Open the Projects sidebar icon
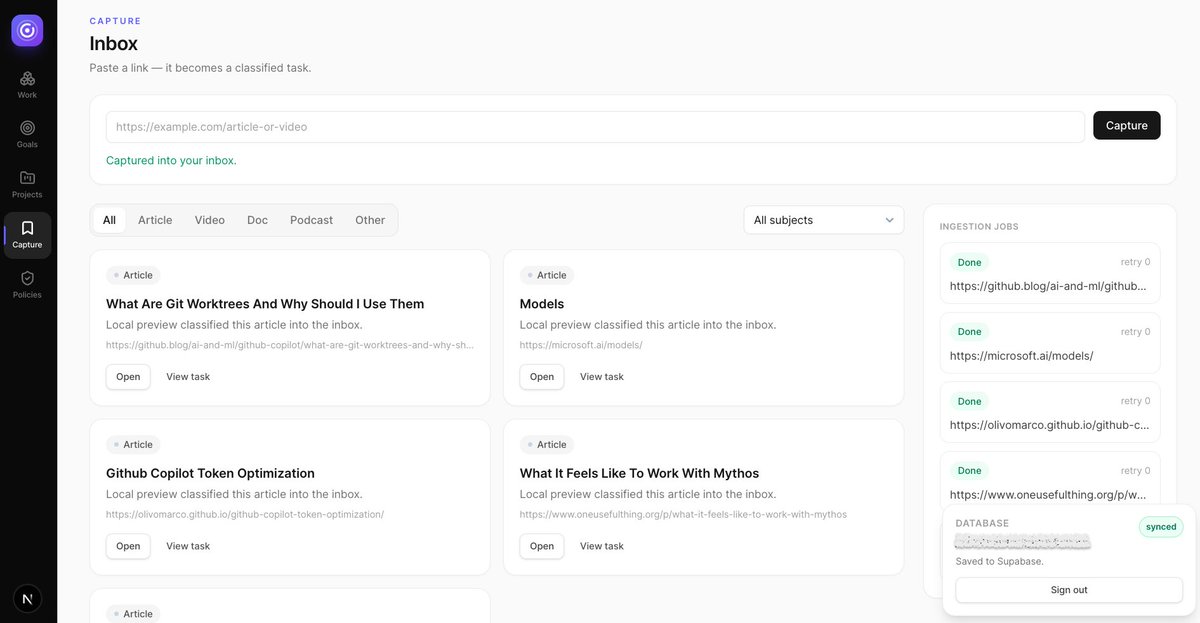The image size is (1200, 623). tap(27, 184)
